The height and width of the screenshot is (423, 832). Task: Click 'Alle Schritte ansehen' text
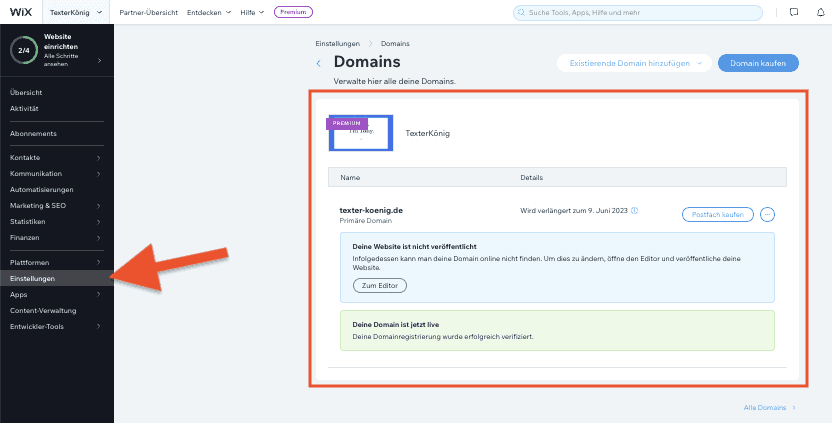[x=62, y=60]
